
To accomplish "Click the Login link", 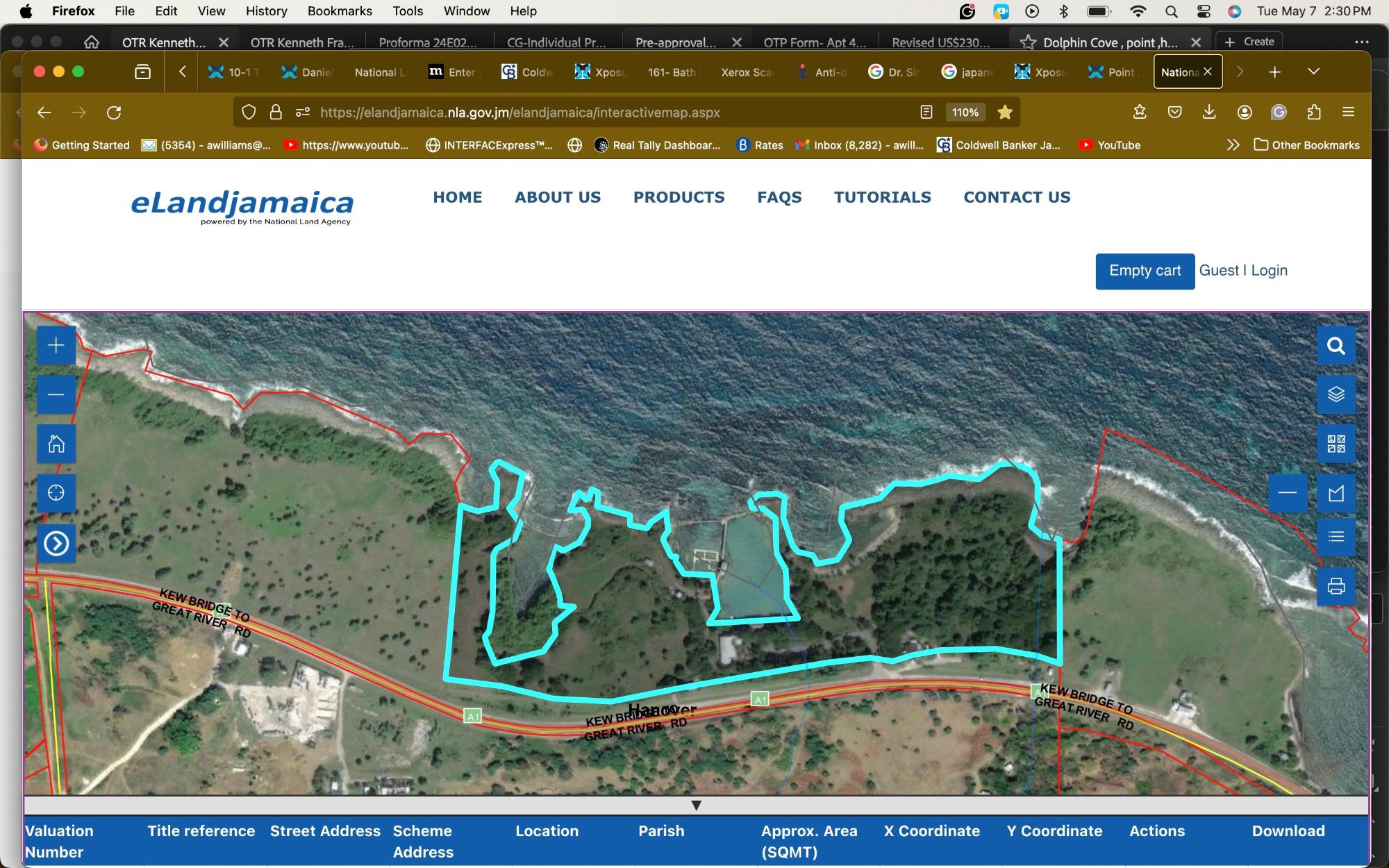I will pyautogui.click(x=1269, y=271).
